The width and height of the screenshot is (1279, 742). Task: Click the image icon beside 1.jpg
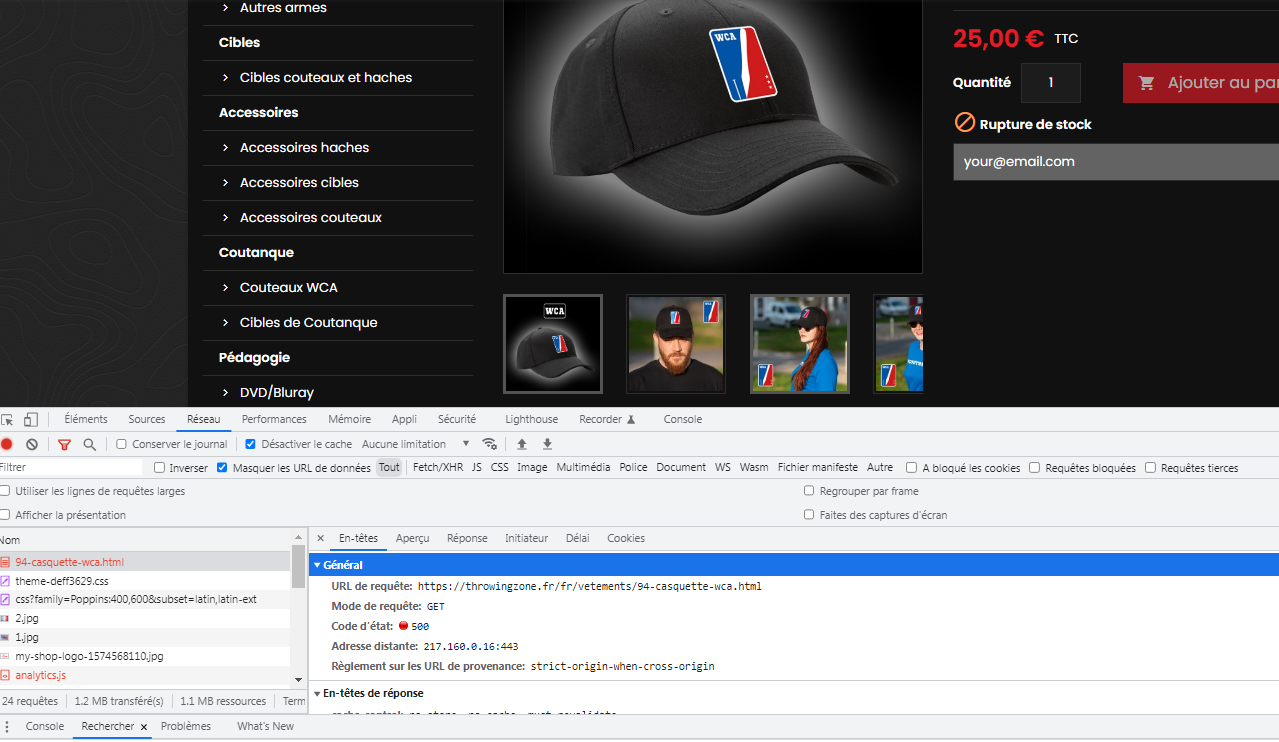(x=5, y=637)
